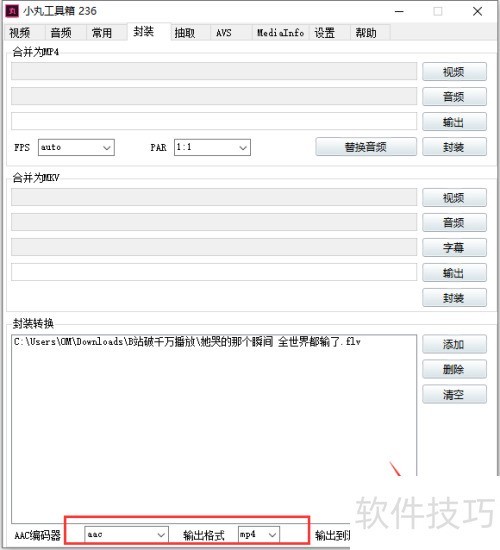Expand the FPS auto dropdown
Screen dimensions: 500x550
click(x=76, y=147)
